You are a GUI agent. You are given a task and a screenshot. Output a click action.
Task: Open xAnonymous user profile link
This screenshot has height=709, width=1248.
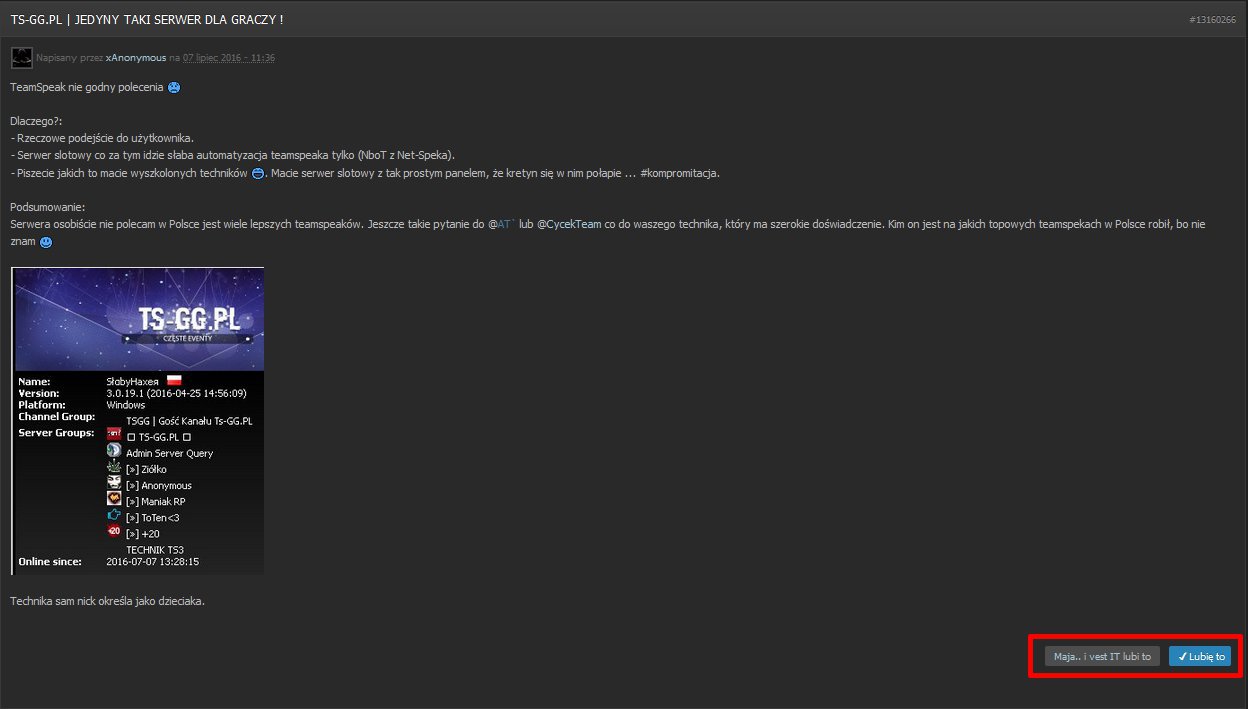pos(136,58)
